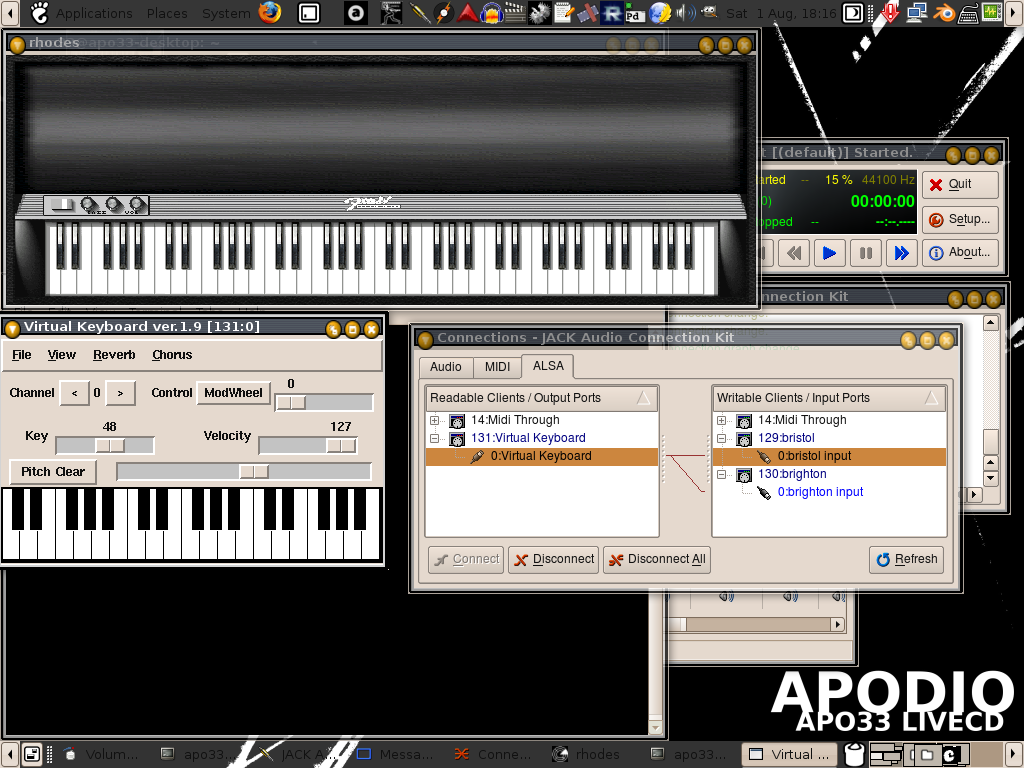
Task: Open the keyboard tray icon
Action: tap(968, 14)
